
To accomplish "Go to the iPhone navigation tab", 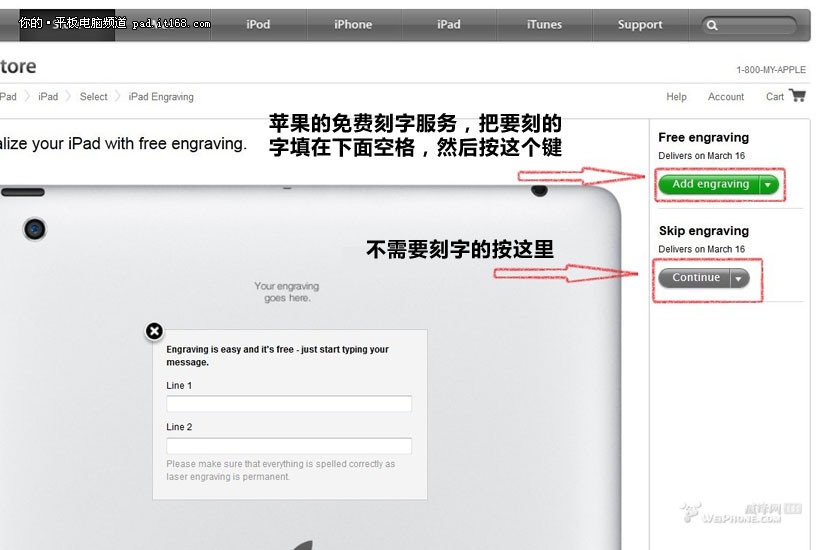I will click(x=353, y=25).
